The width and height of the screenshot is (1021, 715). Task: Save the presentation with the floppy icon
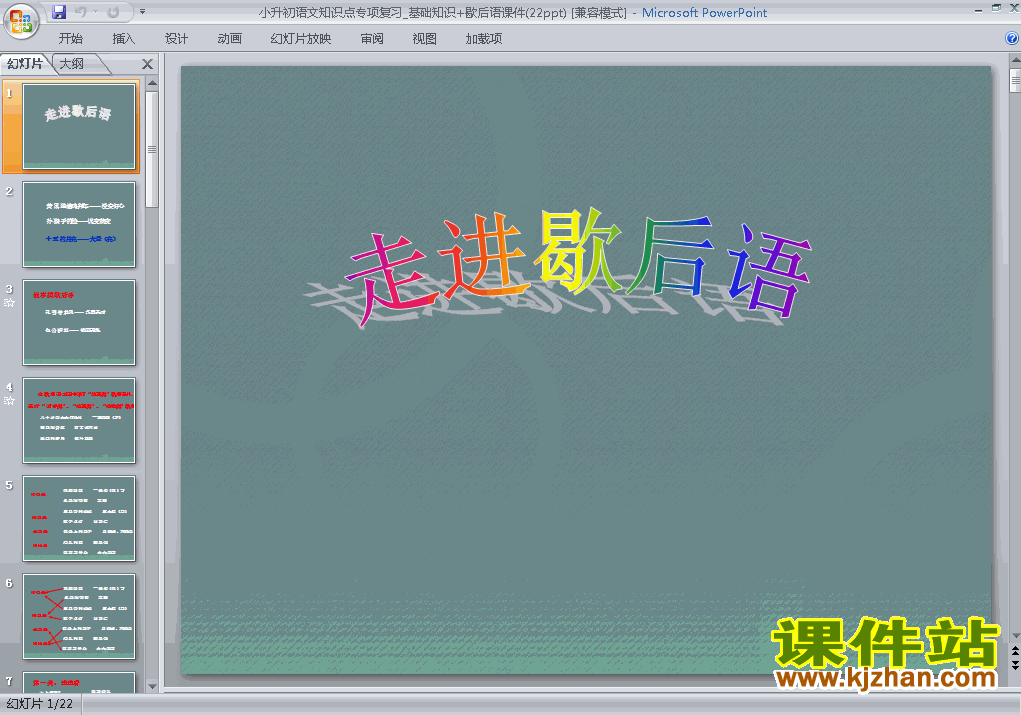point(59,12)
